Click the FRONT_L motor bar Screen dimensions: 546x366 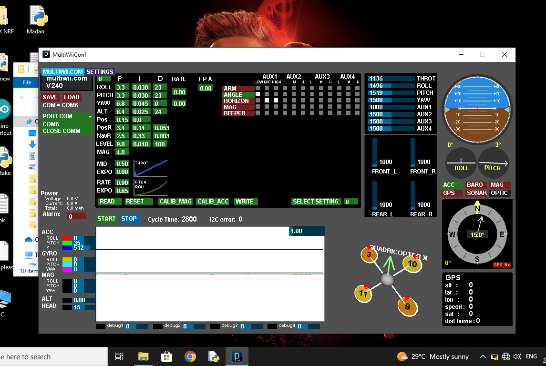(x=375, y=152)
